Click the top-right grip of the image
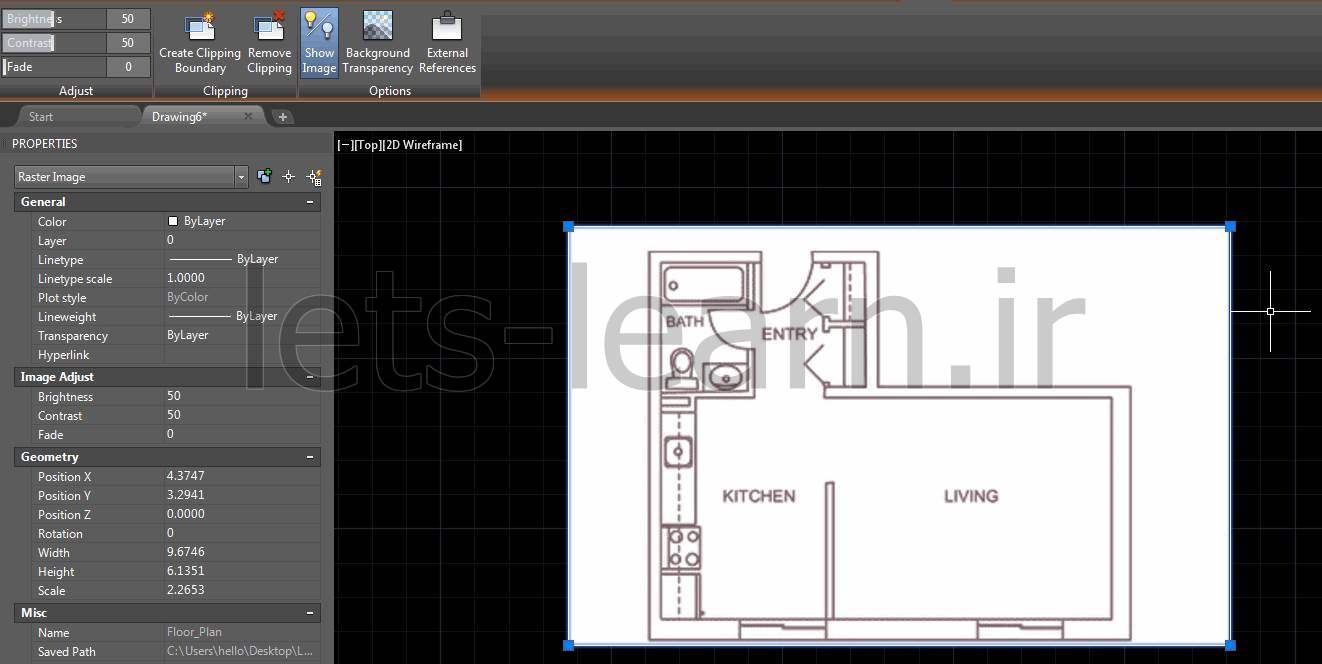 pyautogui.click(x=1230, y=227)
